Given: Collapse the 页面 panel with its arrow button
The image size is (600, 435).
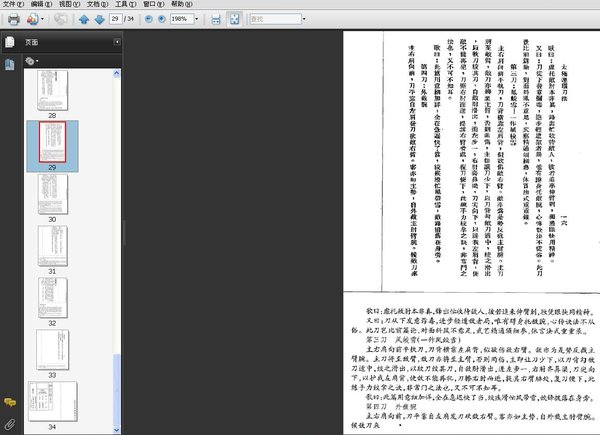Looking at the screenshot, I should (x=117, y=42).
